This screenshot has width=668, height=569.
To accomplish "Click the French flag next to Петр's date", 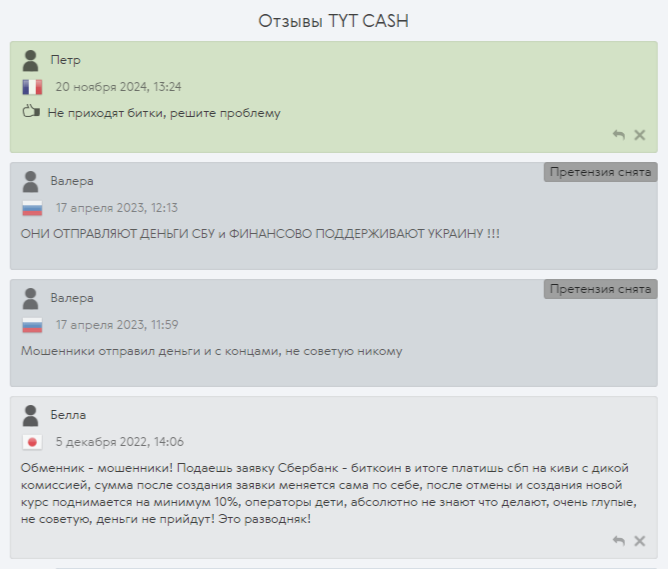I will click(x=32, y=87).
